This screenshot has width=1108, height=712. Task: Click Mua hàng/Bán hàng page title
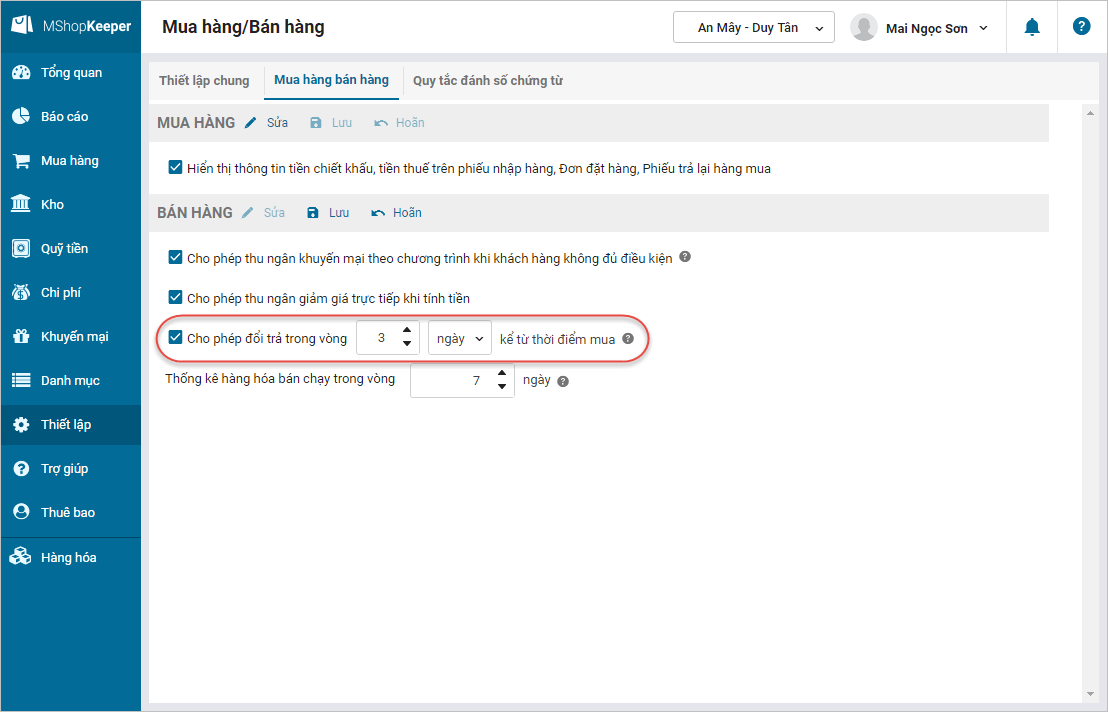[243, 27]
